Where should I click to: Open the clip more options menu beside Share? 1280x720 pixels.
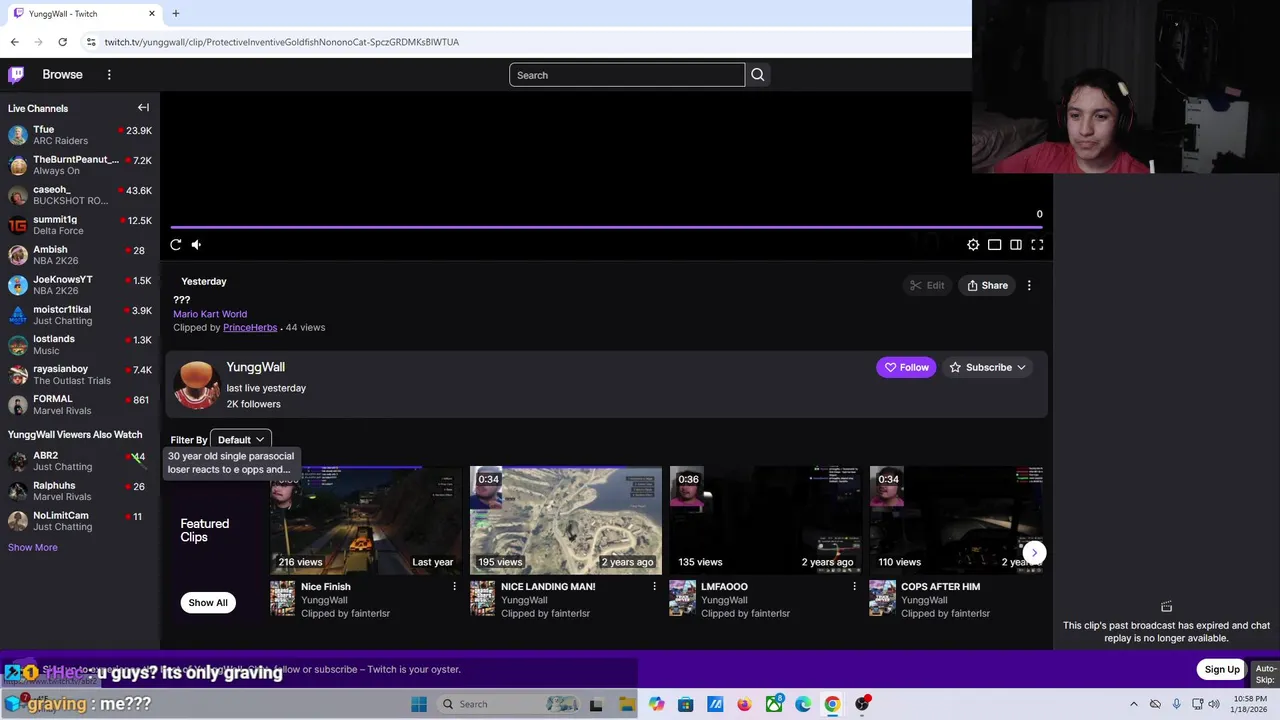pos(1029,285)
